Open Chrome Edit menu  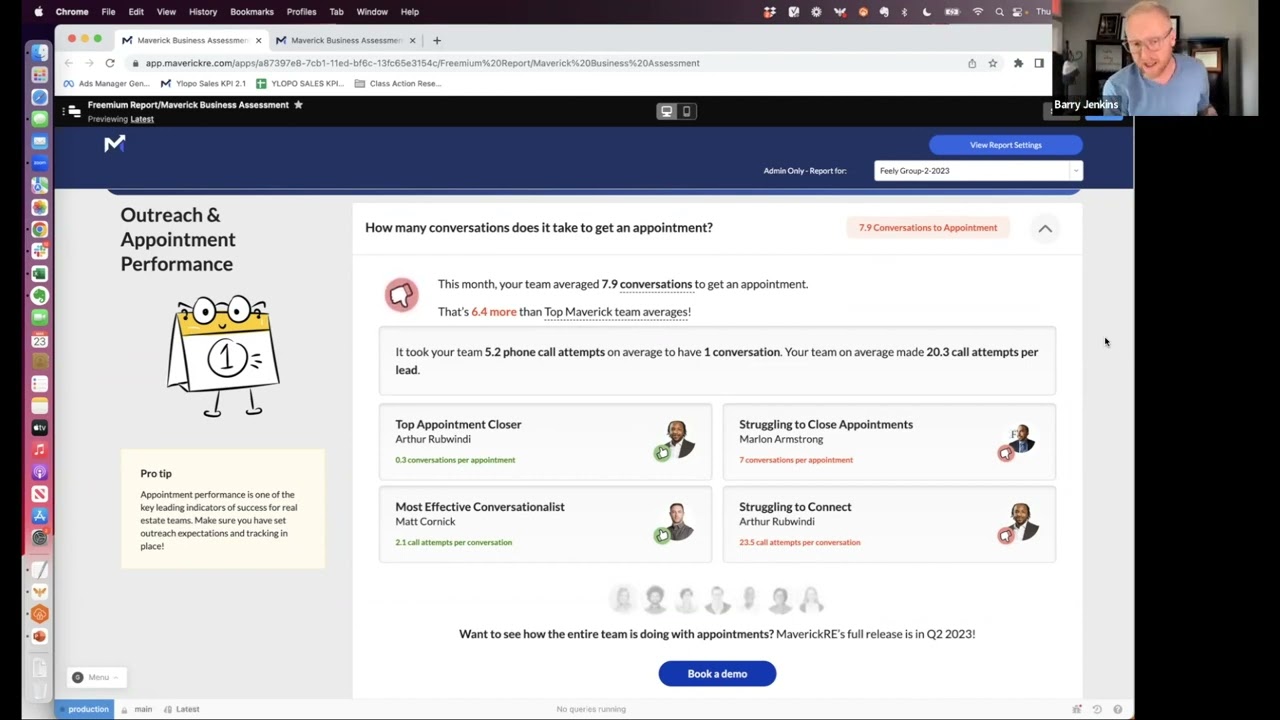(x=136, y=11)
